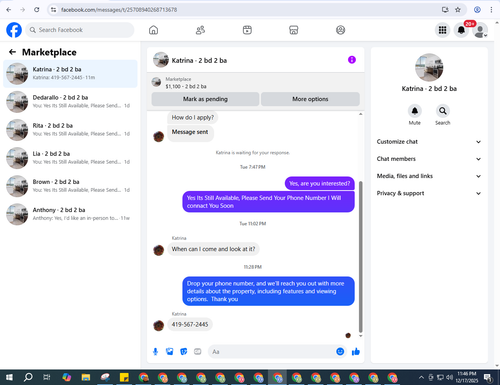This screenshot has height=385, width=500.
Task: Record a voice clip with microphone icon
Action: click(155, 352)
